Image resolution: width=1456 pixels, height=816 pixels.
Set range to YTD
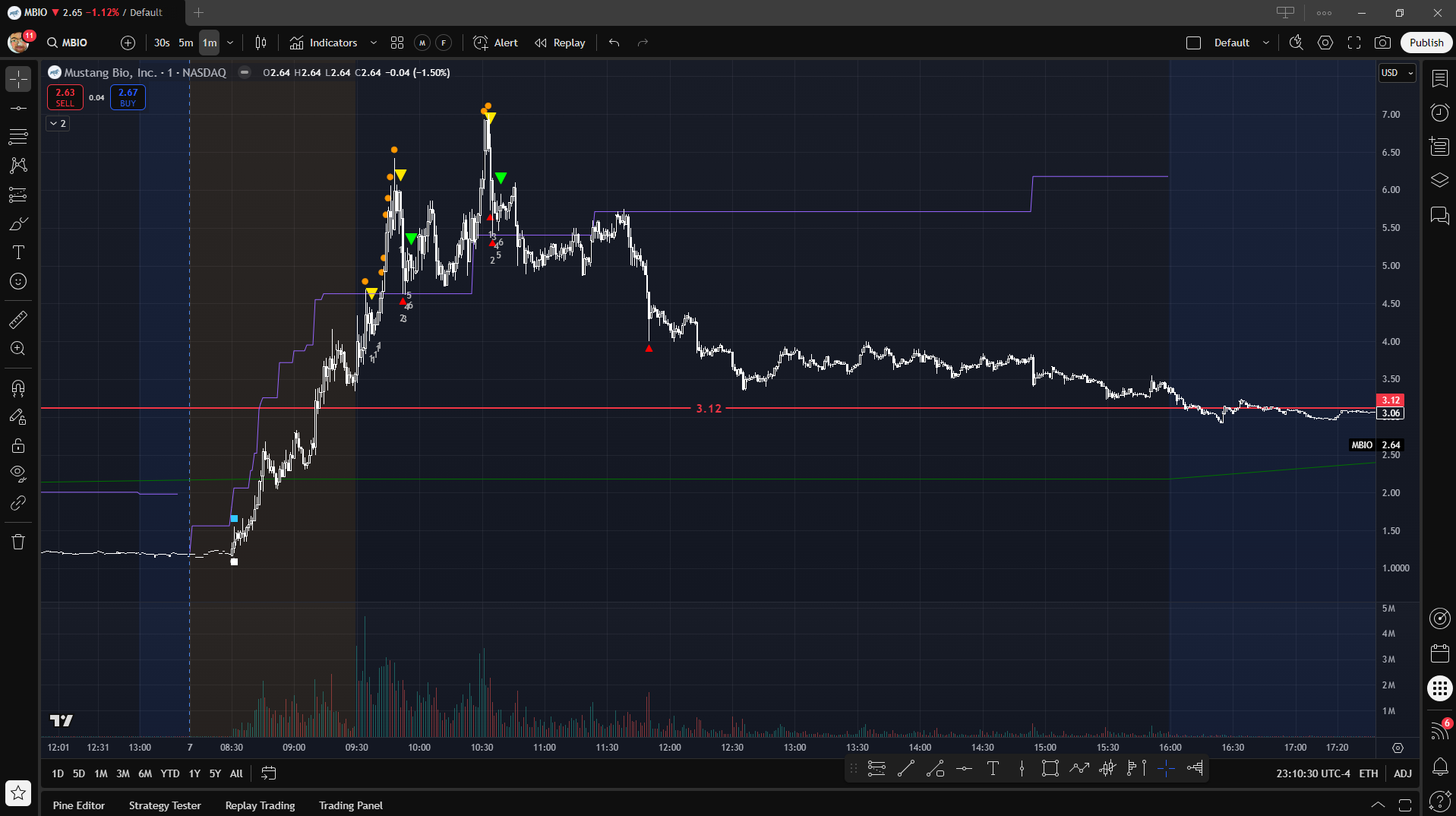(x=170, y=773)
